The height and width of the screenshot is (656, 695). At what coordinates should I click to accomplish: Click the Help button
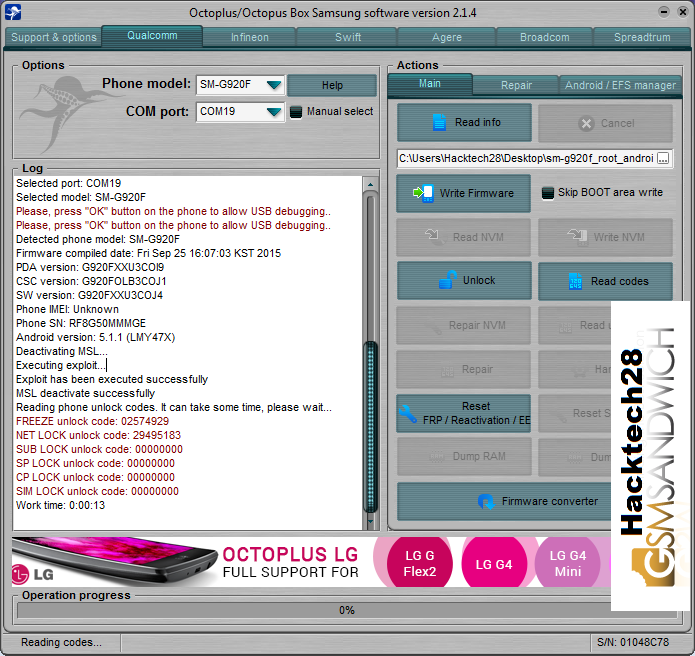coord(332,85)
